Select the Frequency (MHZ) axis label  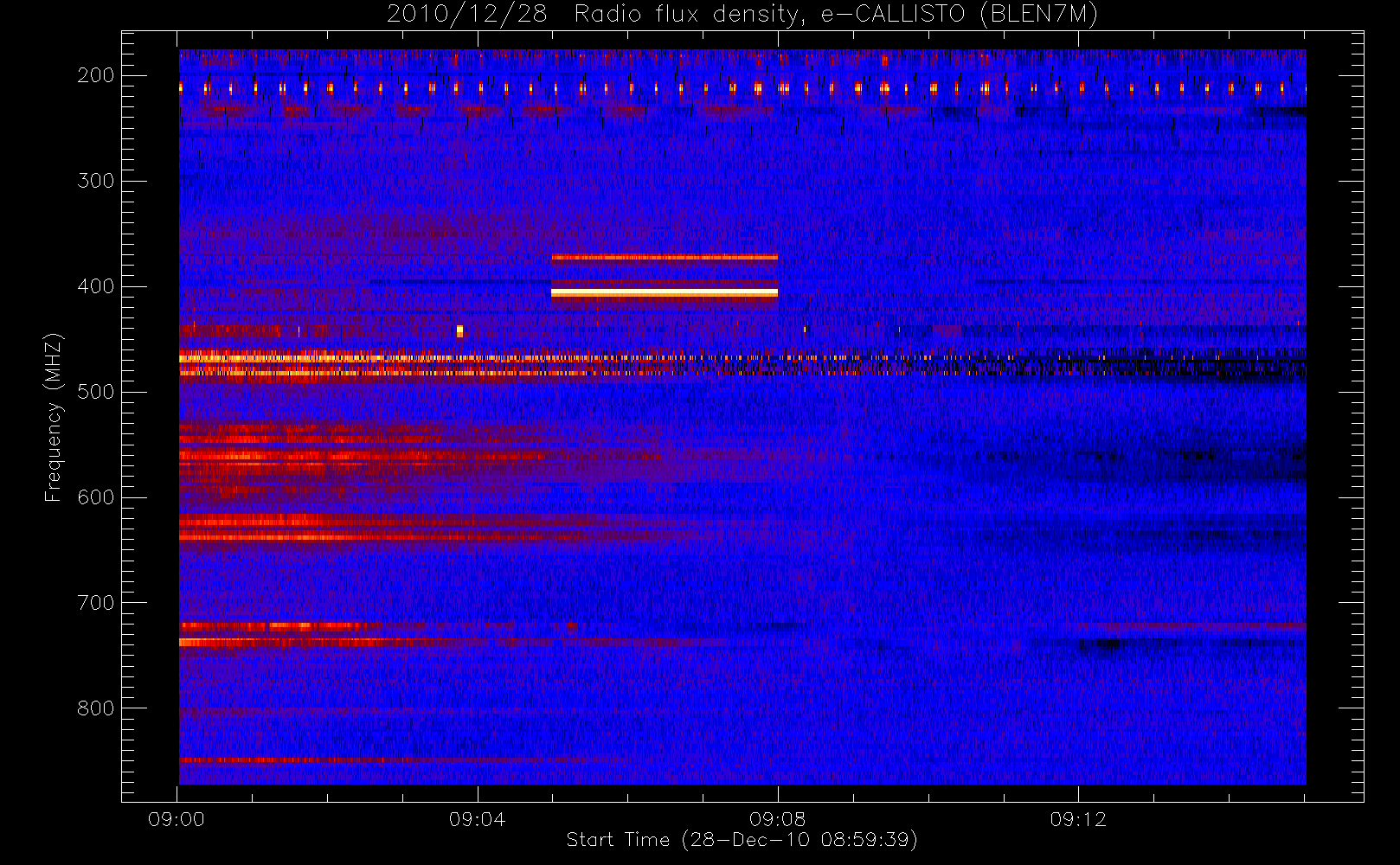[54, 417]
